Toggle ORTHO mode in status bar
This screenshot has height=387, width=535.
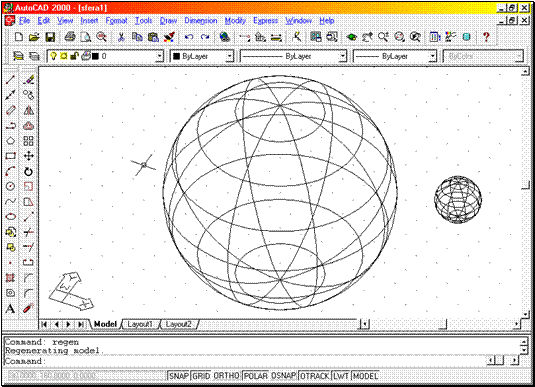tap(226, 376)
